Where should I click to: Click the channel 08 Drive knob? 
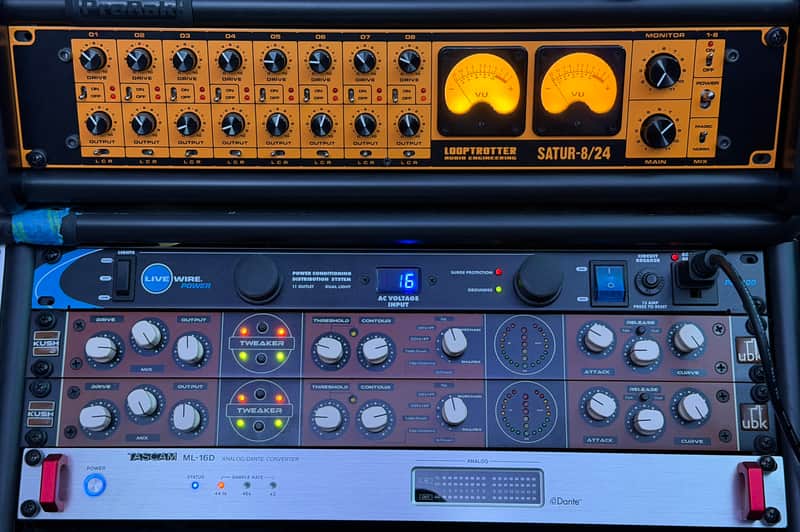pos(409,61)
